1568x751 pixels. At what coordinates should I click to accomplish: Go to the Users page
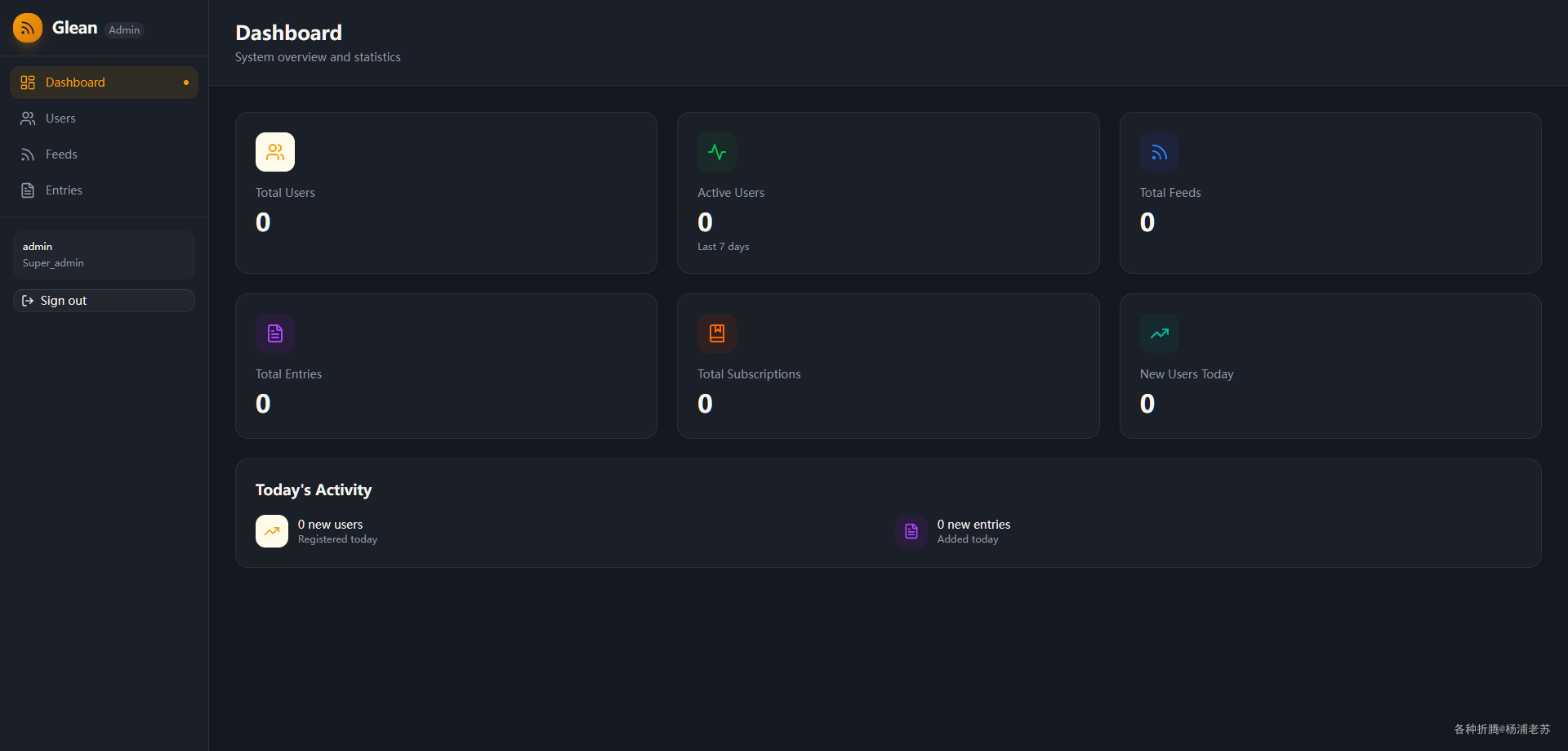[x=104, y=118]
